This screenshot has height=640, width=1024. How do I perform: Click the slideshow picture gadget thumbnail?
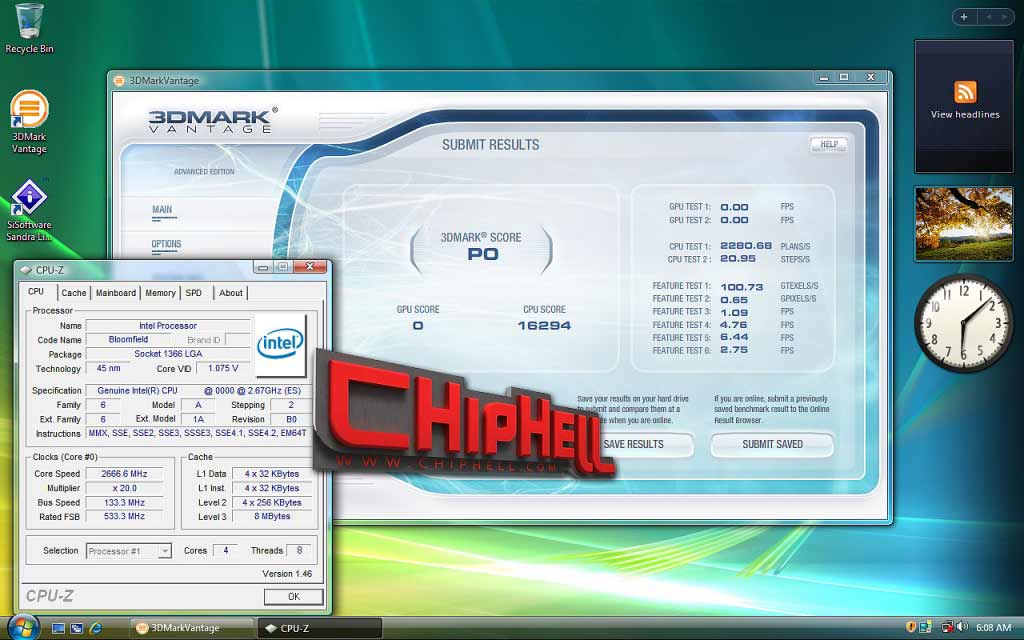[963, 223]
